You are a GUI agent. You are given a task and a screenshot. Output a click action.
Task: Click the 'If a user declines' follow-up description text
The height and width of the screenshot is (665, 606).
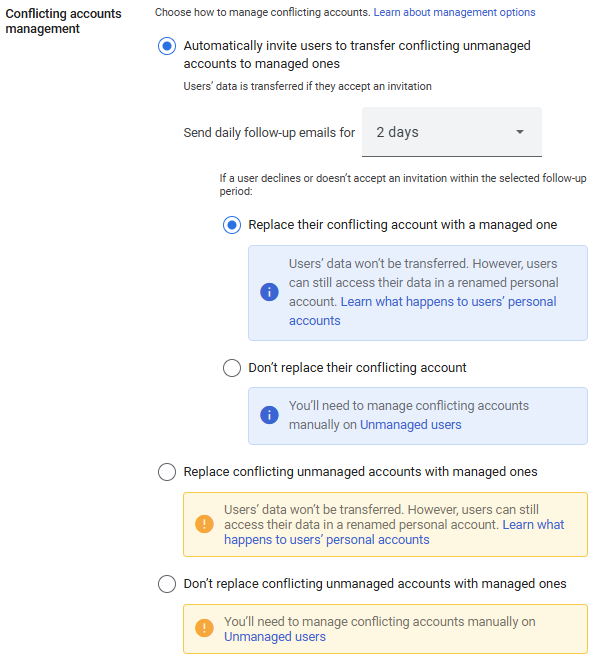[402, 184]
